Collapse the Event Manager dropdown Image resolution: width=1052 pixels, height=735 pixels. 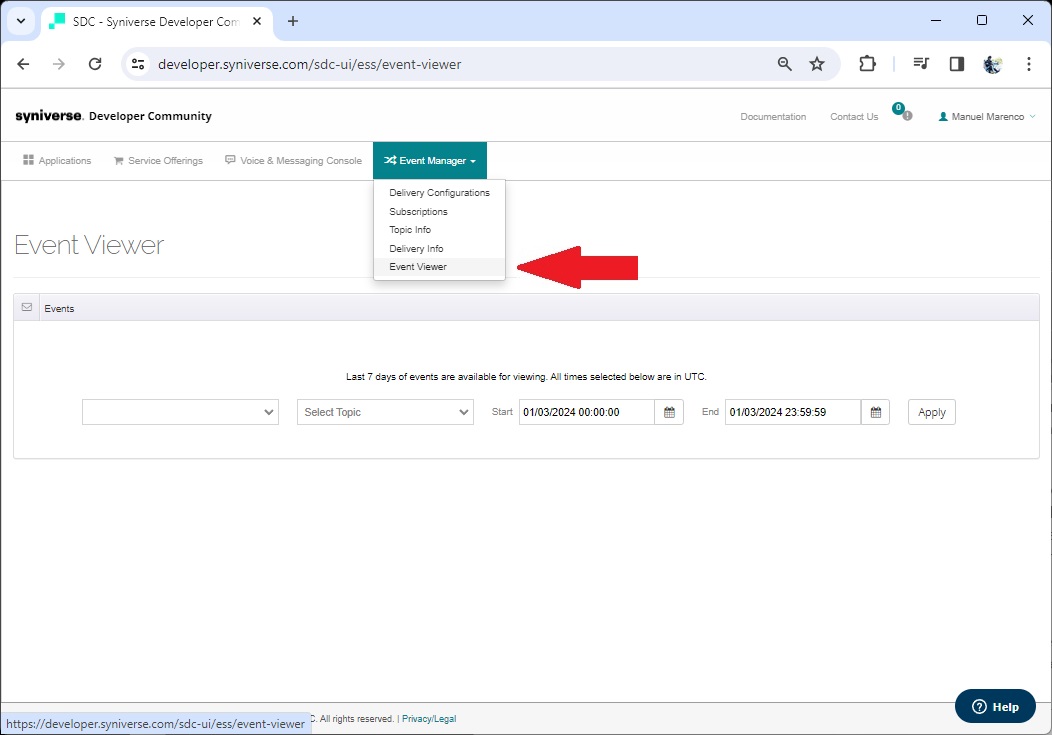coord(430,161)
